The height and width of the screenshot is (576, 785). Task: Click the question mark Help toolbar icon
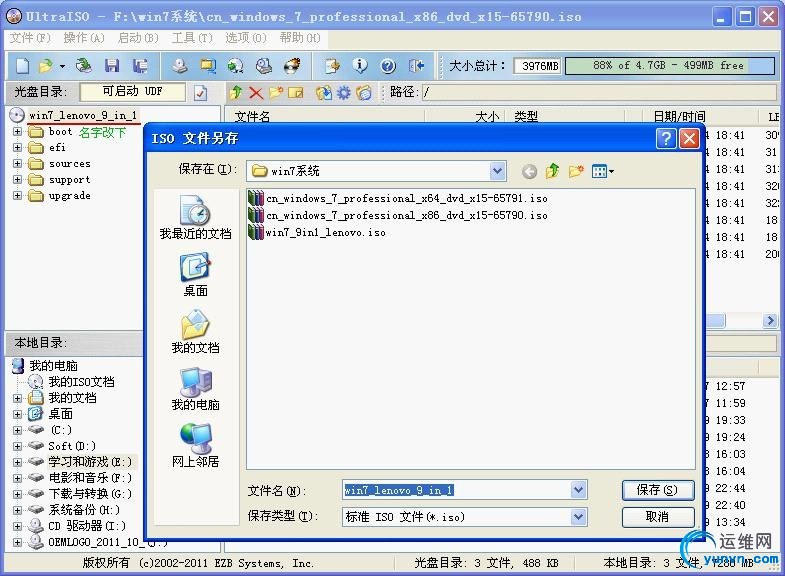pyautogui.click(x=388, y=66)
